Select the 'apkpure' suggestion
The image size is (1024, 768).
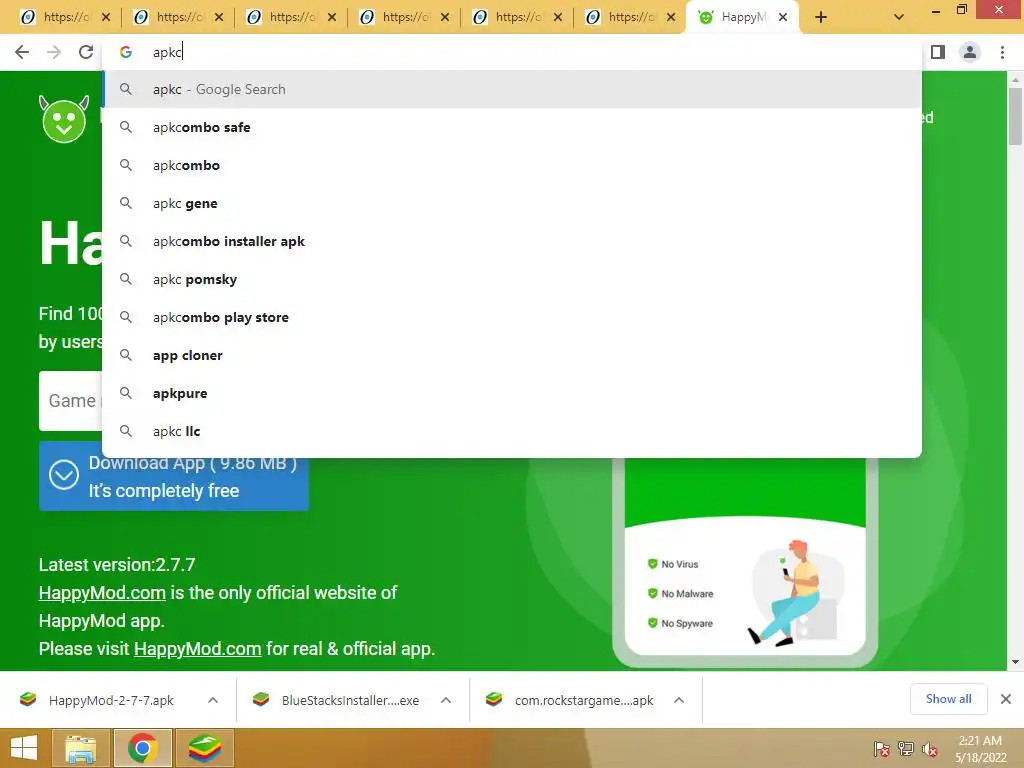click(512, 392)
